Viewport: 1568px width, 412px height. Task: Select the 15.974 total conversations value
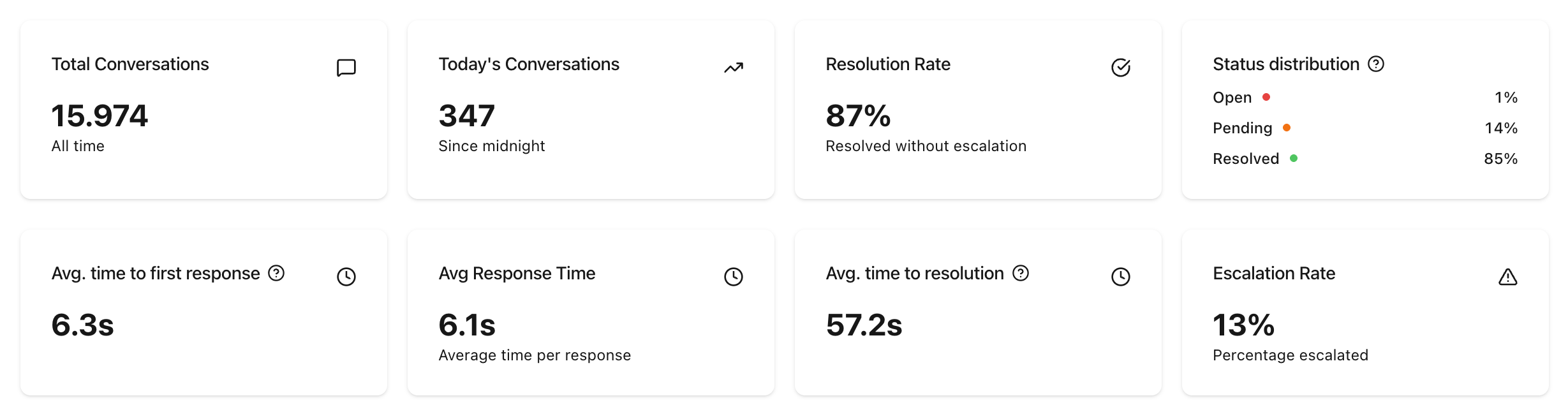100,116
